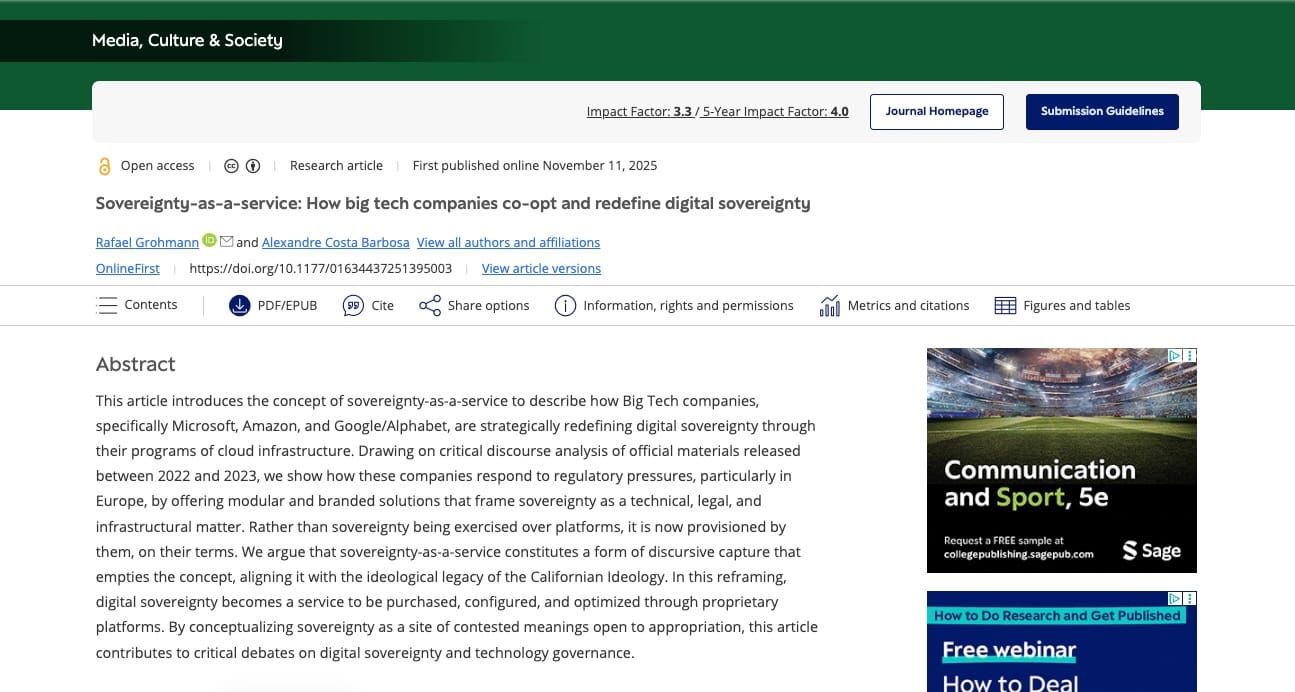Click the Cite quotation icon
1295x692 pixels.
[353, 306]
